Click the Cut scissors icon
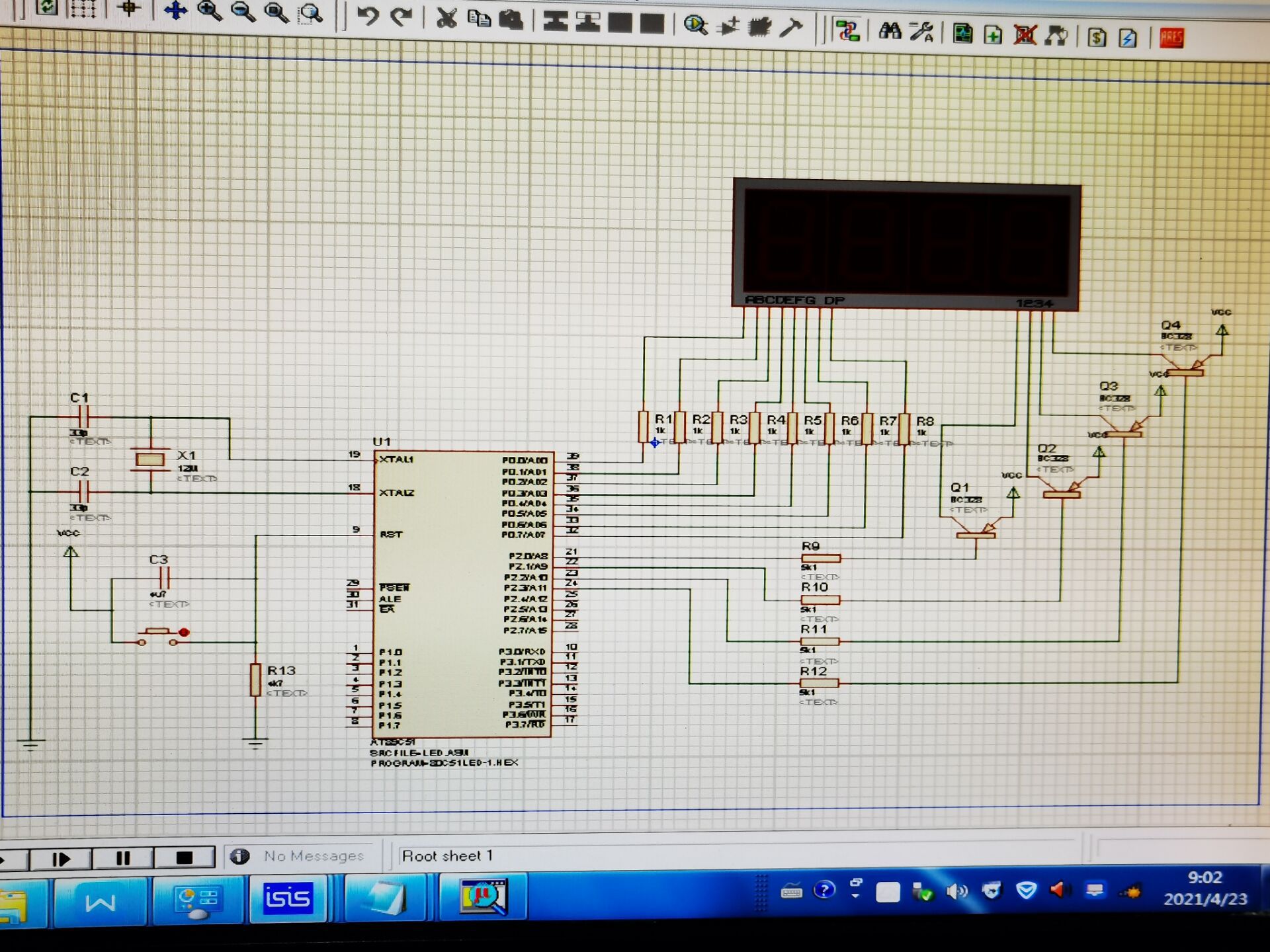Screen dimensions: 1270x952 tap(446, 19)
